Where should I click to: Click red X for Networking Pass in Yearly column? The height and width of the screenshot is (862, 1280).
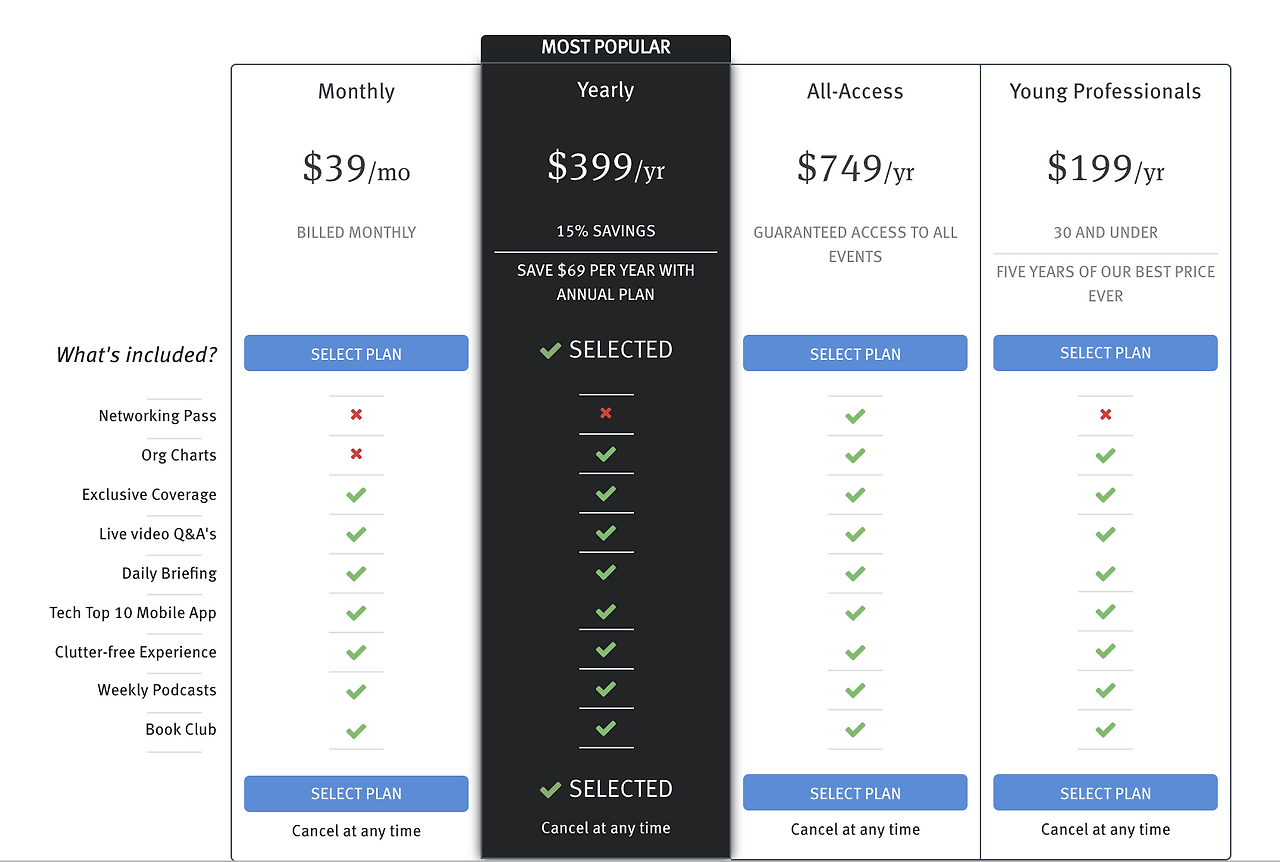[x=605, y=413]
